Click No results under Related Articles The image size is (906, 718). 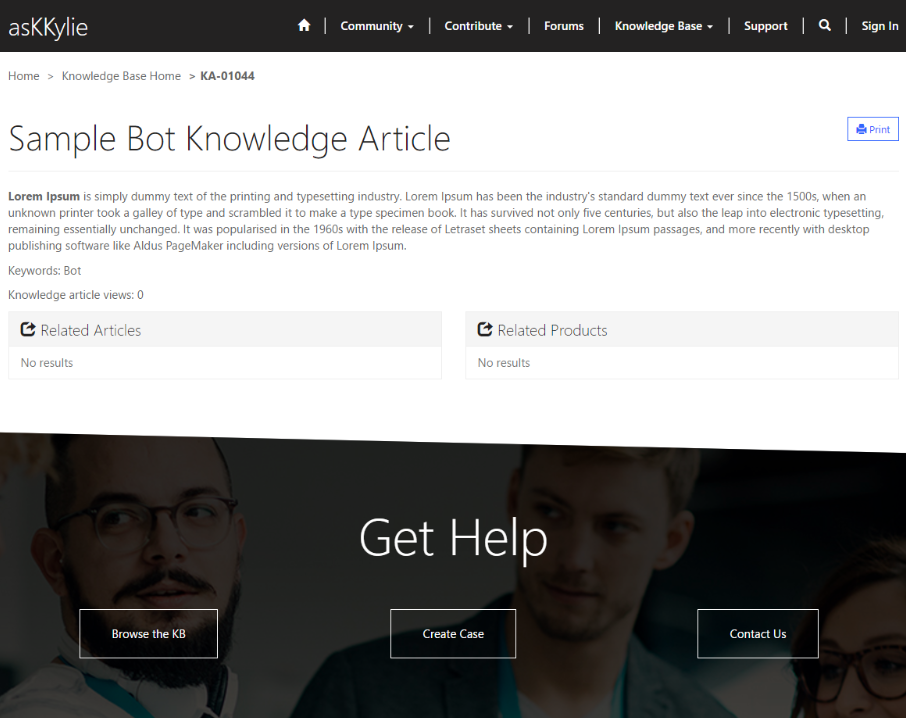tap(47, 363)
